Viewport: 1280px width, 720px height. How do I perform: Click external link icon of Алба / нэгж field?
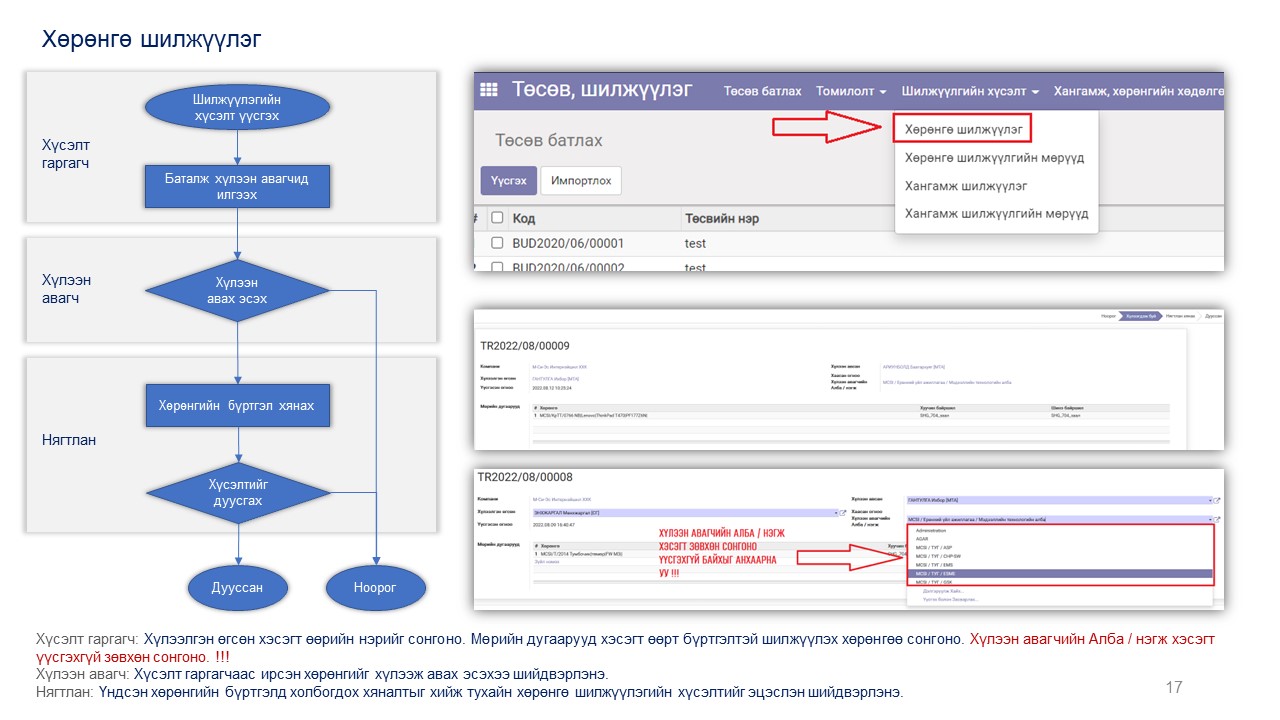[1217, 519]
